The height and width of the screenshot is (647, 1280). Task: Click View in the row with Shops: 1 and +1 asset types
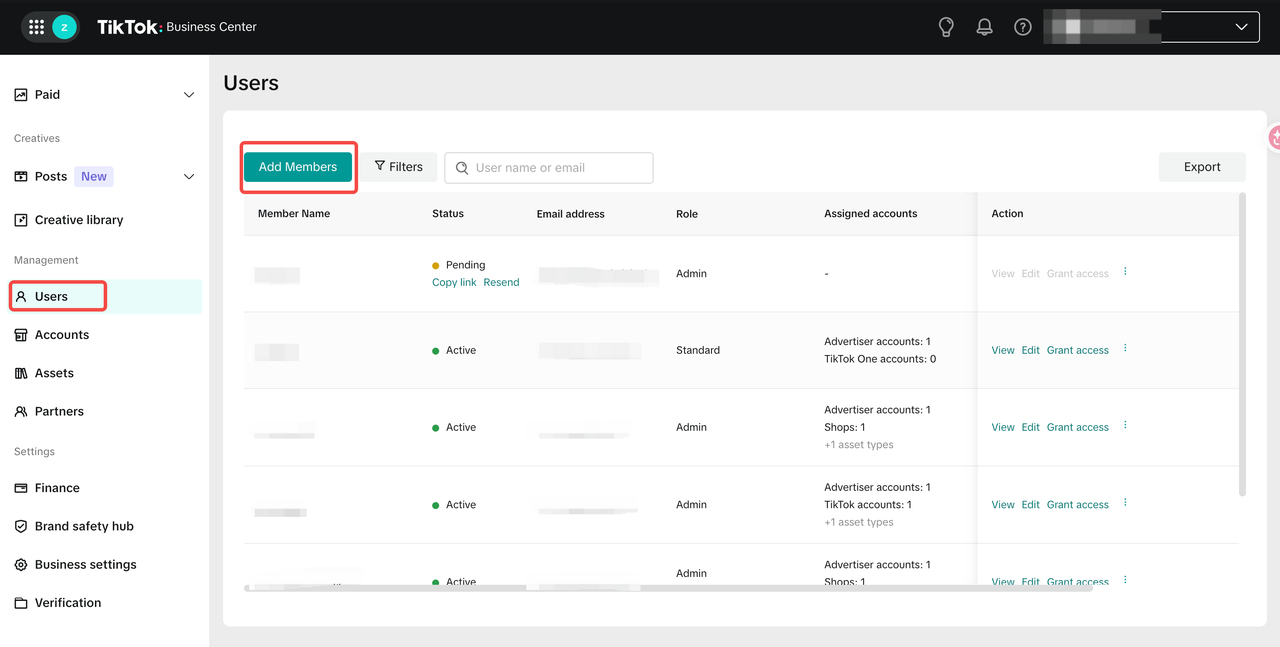pyautogui.click(x=1003, y=427)
